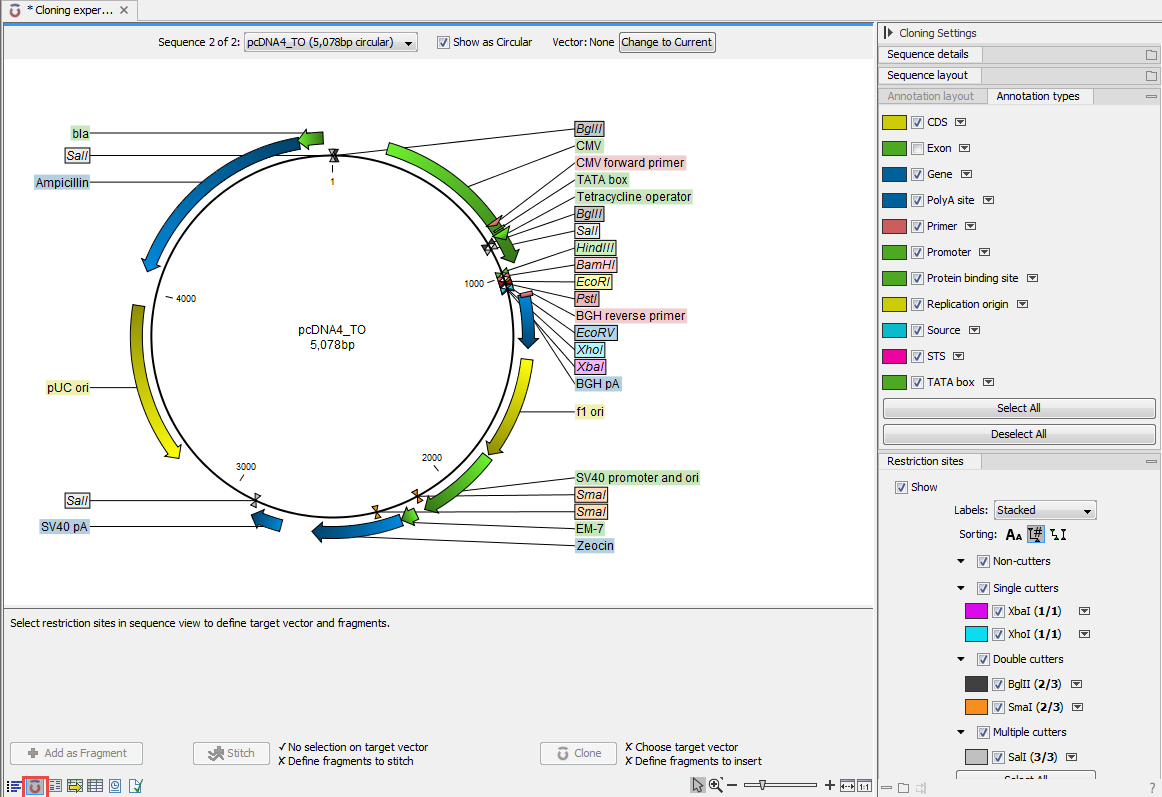Open the history clock view icon
This screenshot has height=797, width=1162.
tap(115, 786)
